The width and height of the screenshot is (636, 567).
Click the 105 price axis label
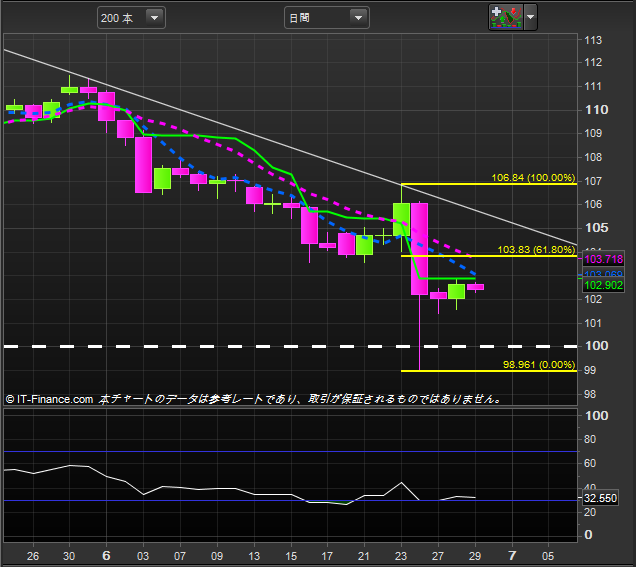[x=596, y=228]
